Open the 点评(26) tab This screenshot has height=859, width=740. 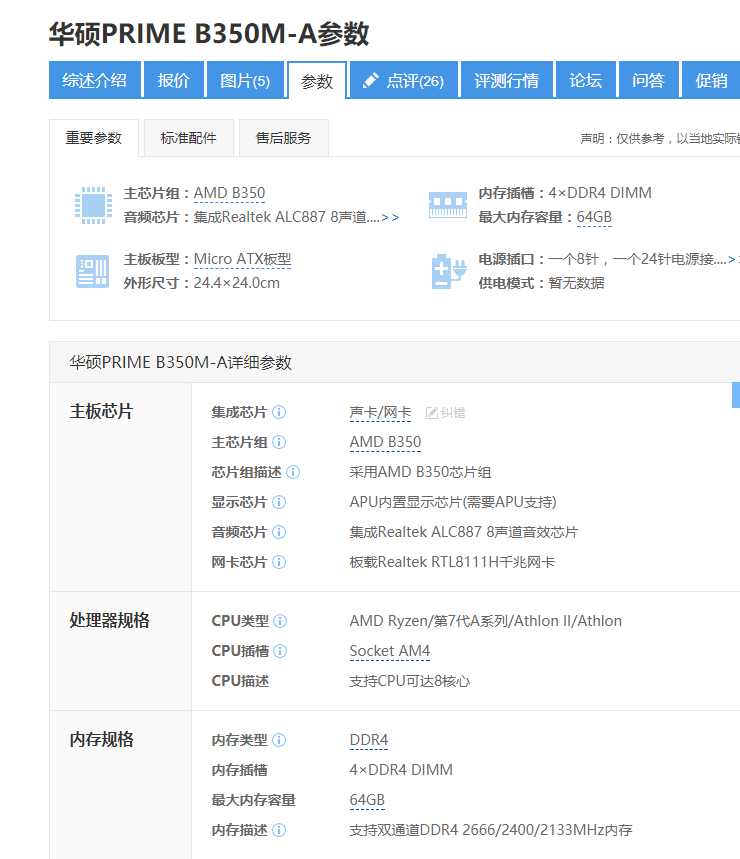pos(404,81)
